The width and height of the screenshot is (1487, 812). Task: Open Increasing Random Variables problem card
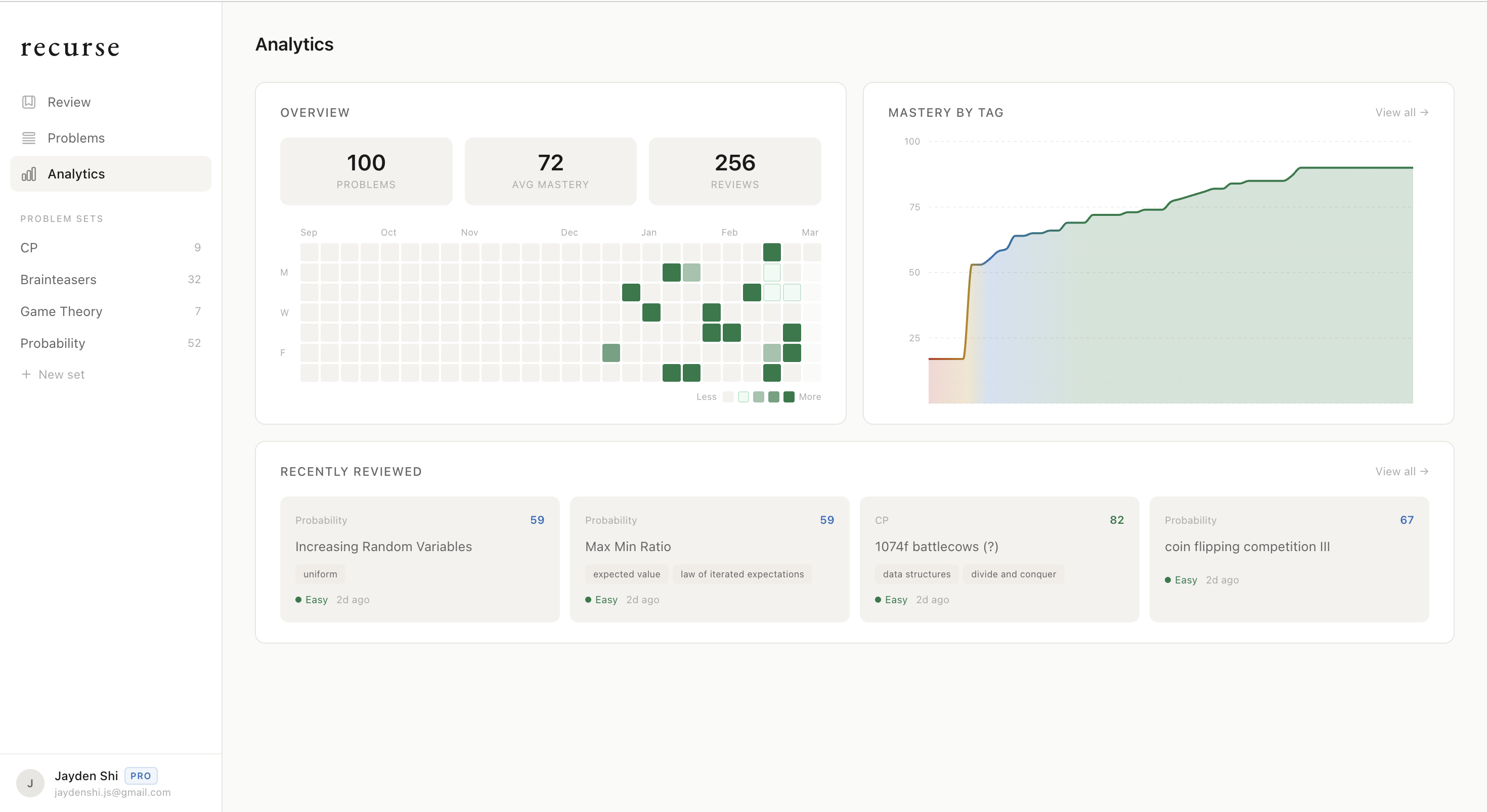coord(383,547)
